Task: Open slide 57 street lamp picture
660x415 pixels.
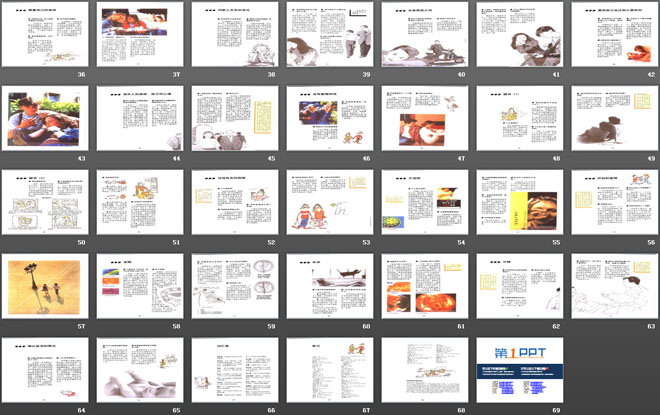Action: tap(45, 286)
